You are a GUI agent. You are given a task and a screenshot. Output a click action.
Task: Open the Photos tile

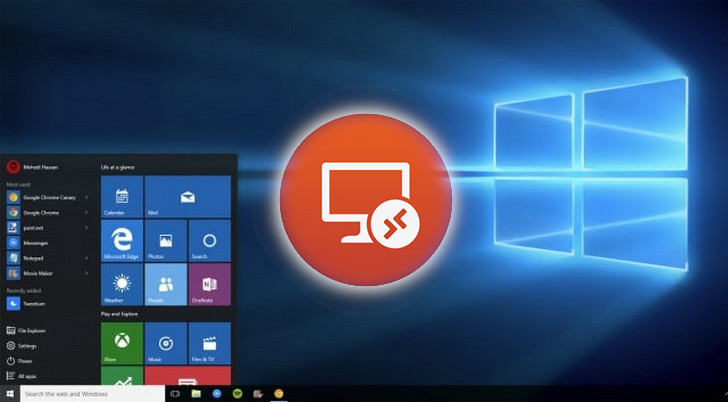(166, 240)
